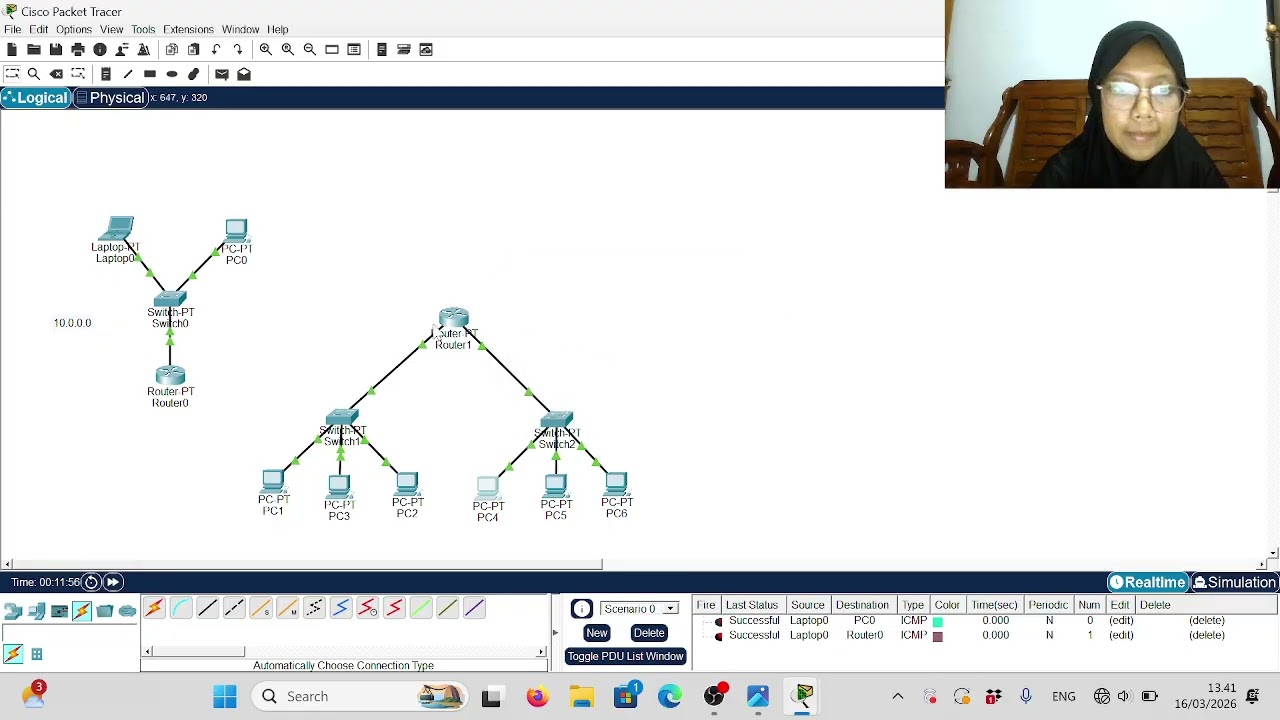Delete the Laptop0 to Router0 PDU
This screenshot has height=720, width=1280.
coord(1207,636)
